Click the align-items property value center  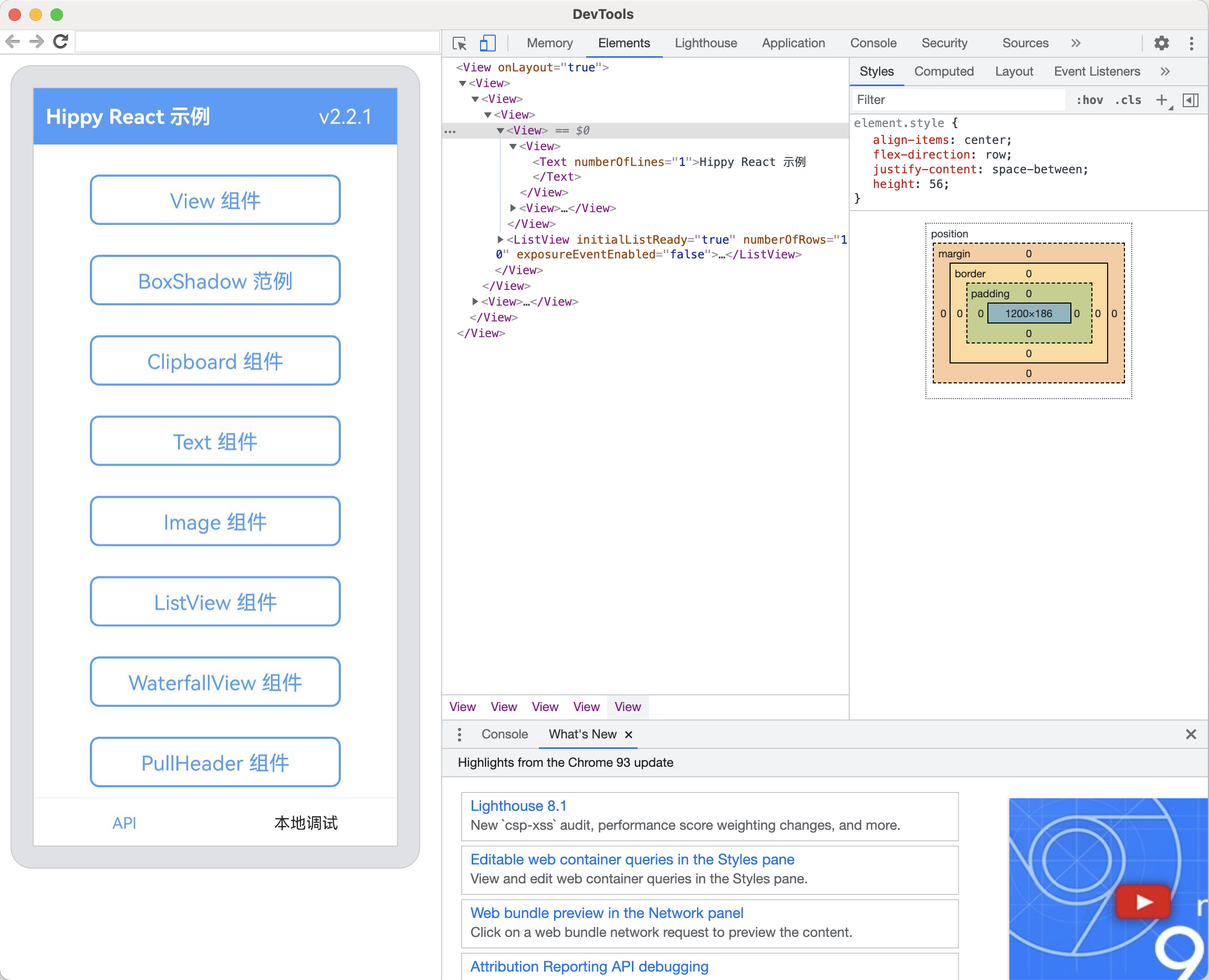point(985,141)
